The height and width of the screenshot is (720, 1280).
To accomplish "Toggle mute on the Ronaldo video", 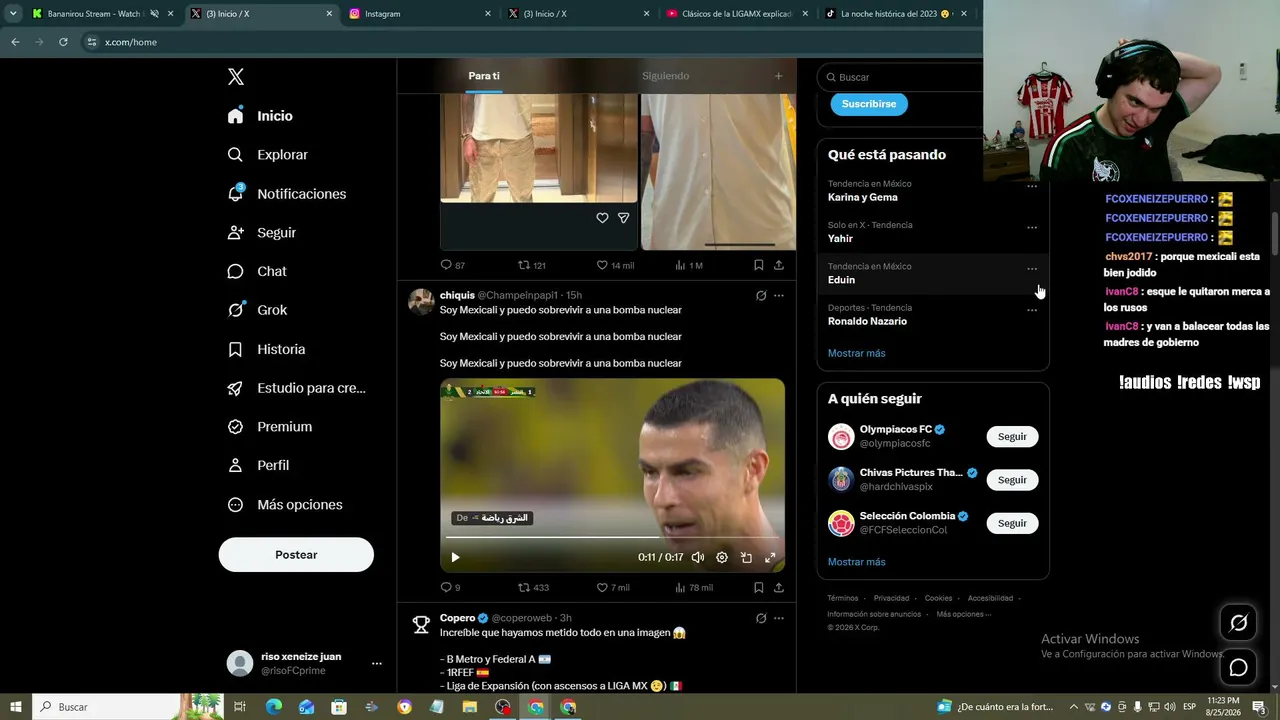I will click(698, 558).
